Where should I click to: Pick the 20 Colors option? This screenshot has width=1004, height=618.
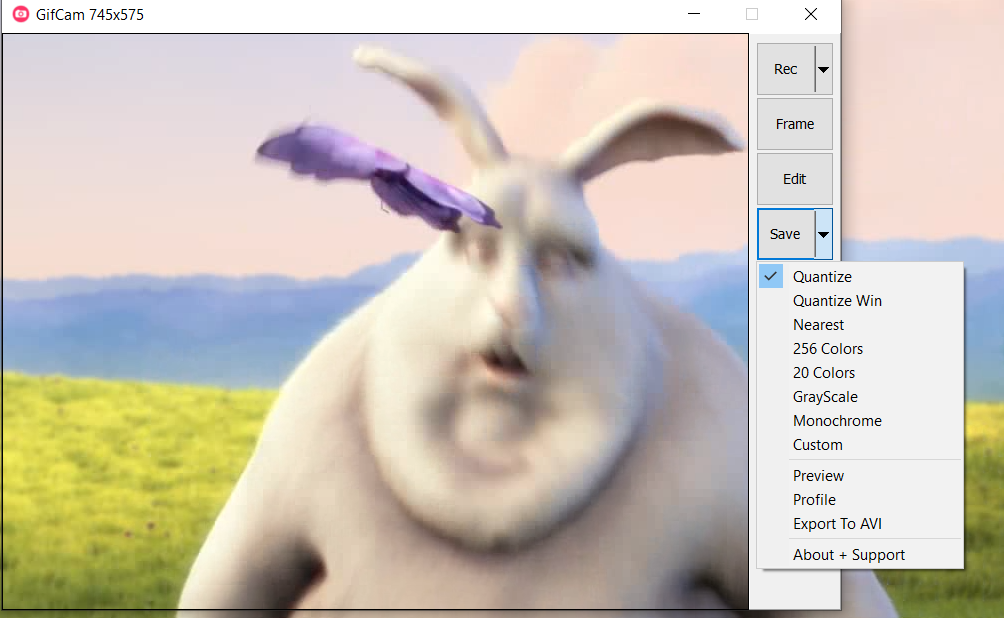point(861,373)
